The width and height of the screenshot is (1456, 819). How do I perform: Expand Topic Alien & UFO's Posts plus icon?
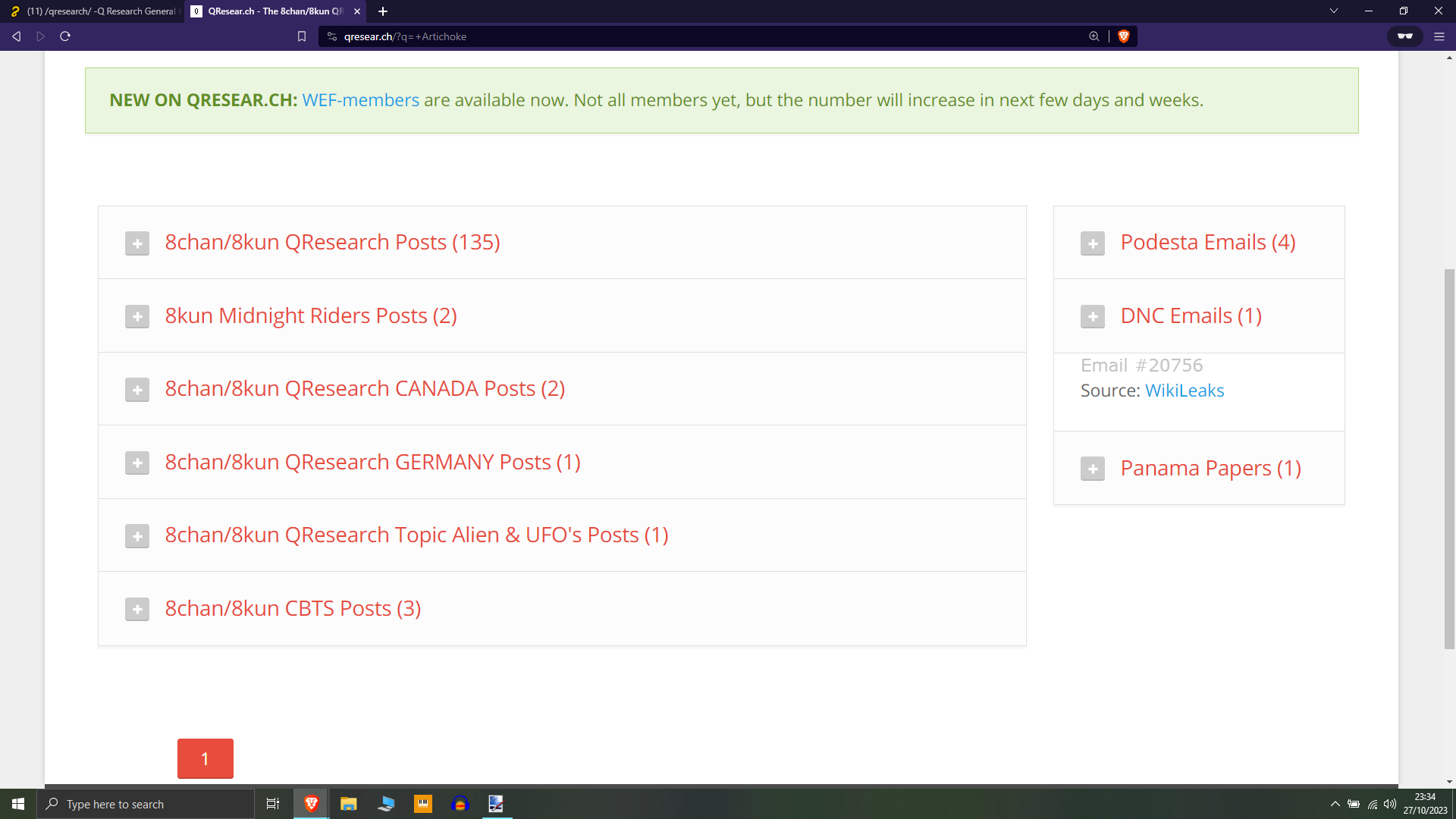tap(137, 536)
